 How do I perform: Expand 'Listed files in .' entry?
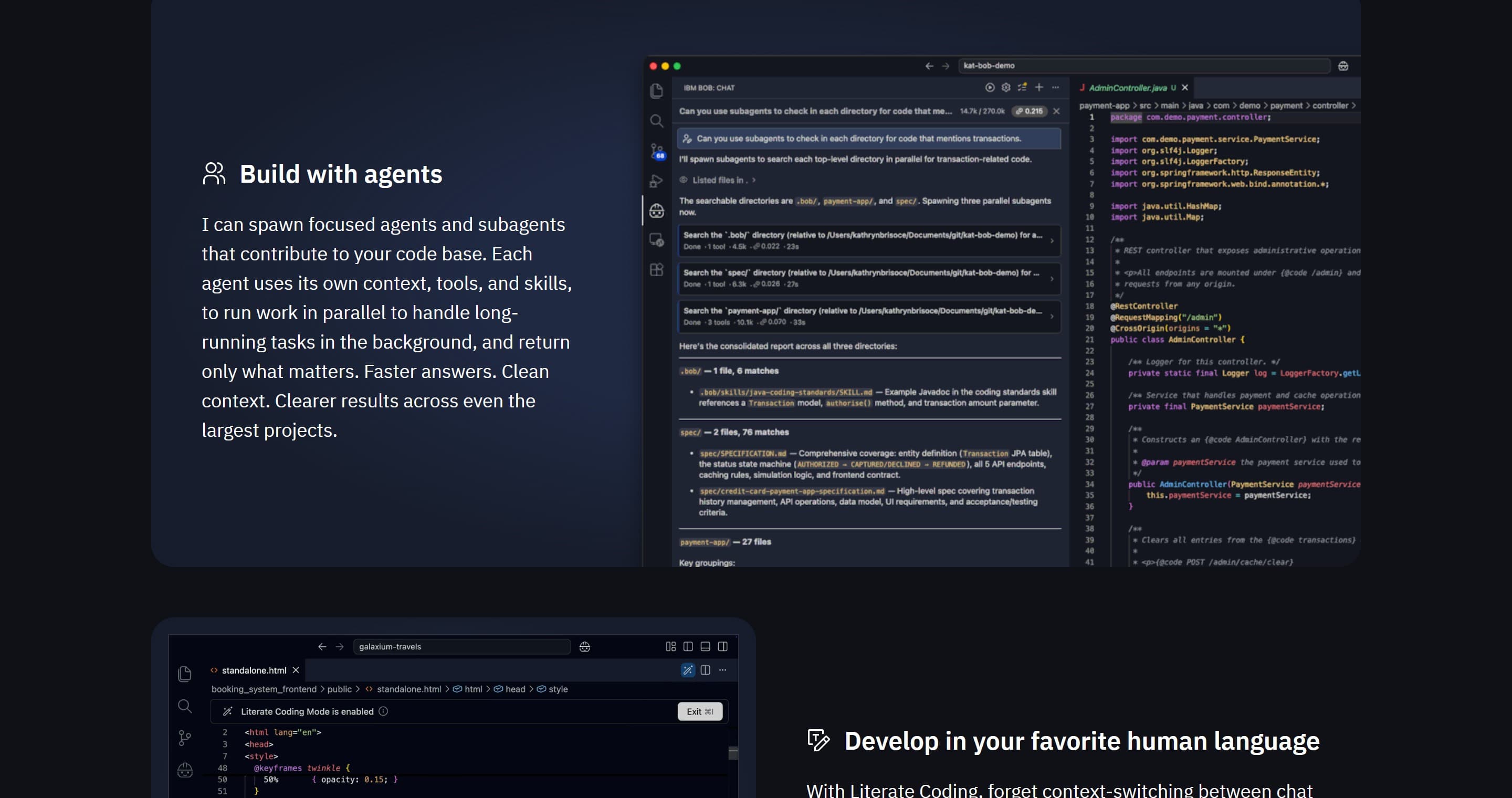(717, 180)
